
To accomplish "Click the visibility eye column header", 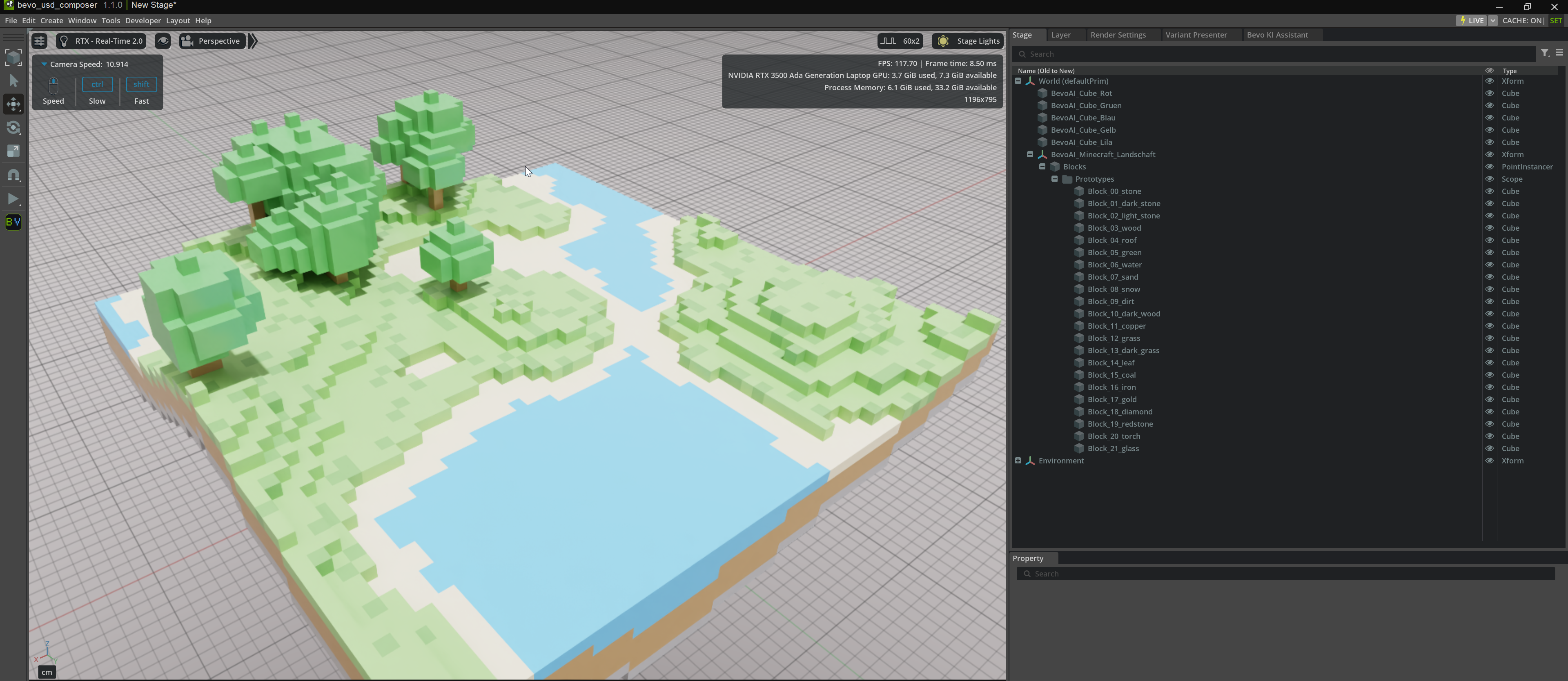I will (x=1490, y=70).
